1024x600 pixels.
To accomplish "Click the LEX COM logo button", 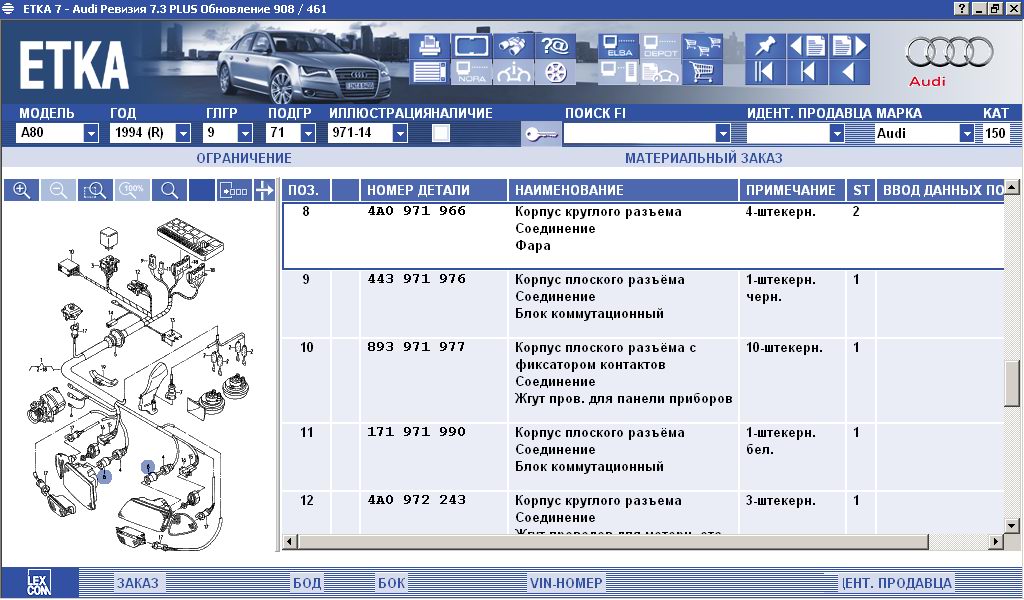I will (39, 582).
